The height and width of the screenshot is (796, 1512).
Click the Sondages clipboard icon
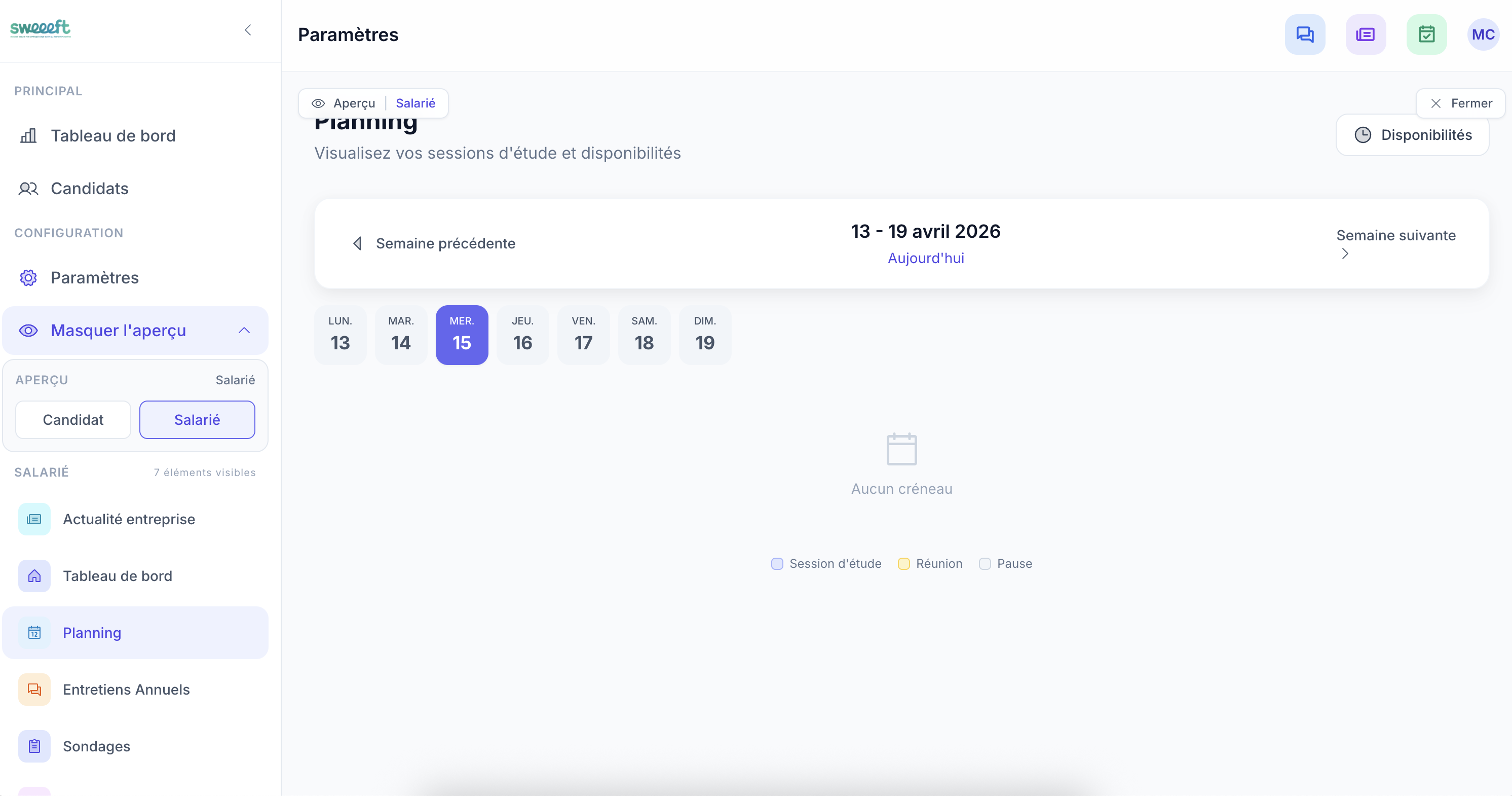[34, 746]
